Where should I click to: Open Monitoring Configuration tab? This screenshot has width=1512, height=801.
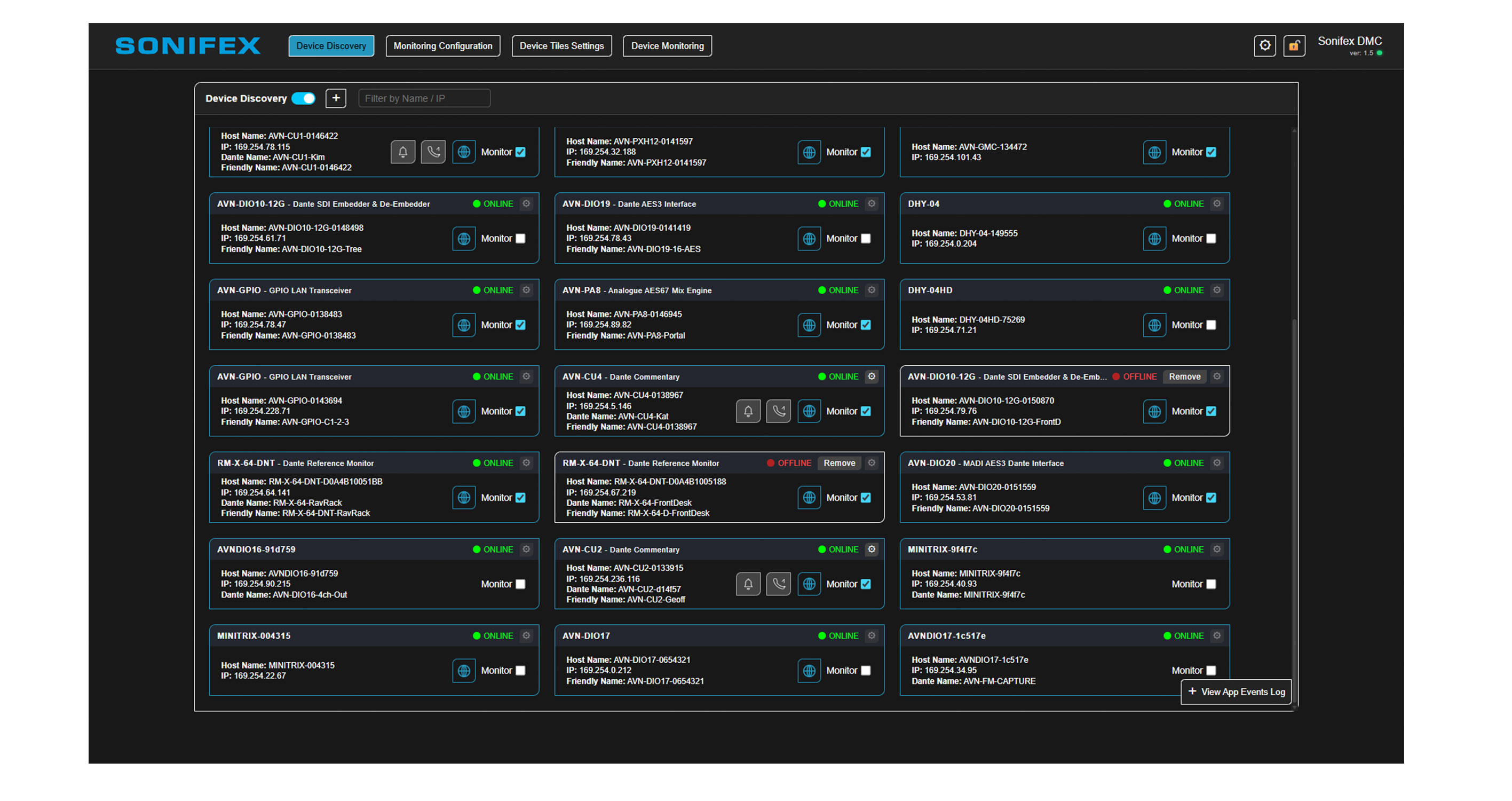(442, 46)
